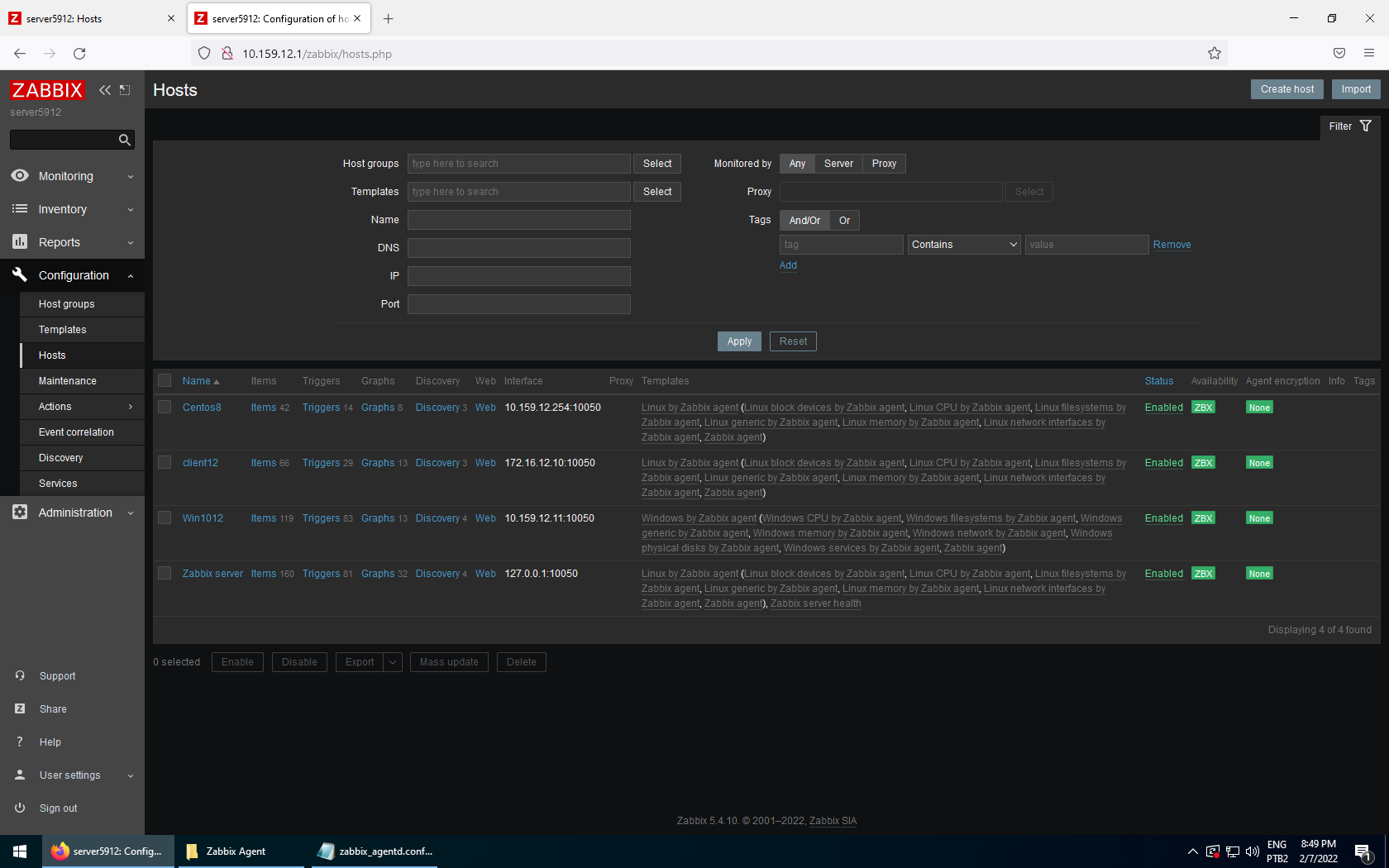1389x868 pixels.
Task: Click the Create host button
Action: tap(1286, 89)
